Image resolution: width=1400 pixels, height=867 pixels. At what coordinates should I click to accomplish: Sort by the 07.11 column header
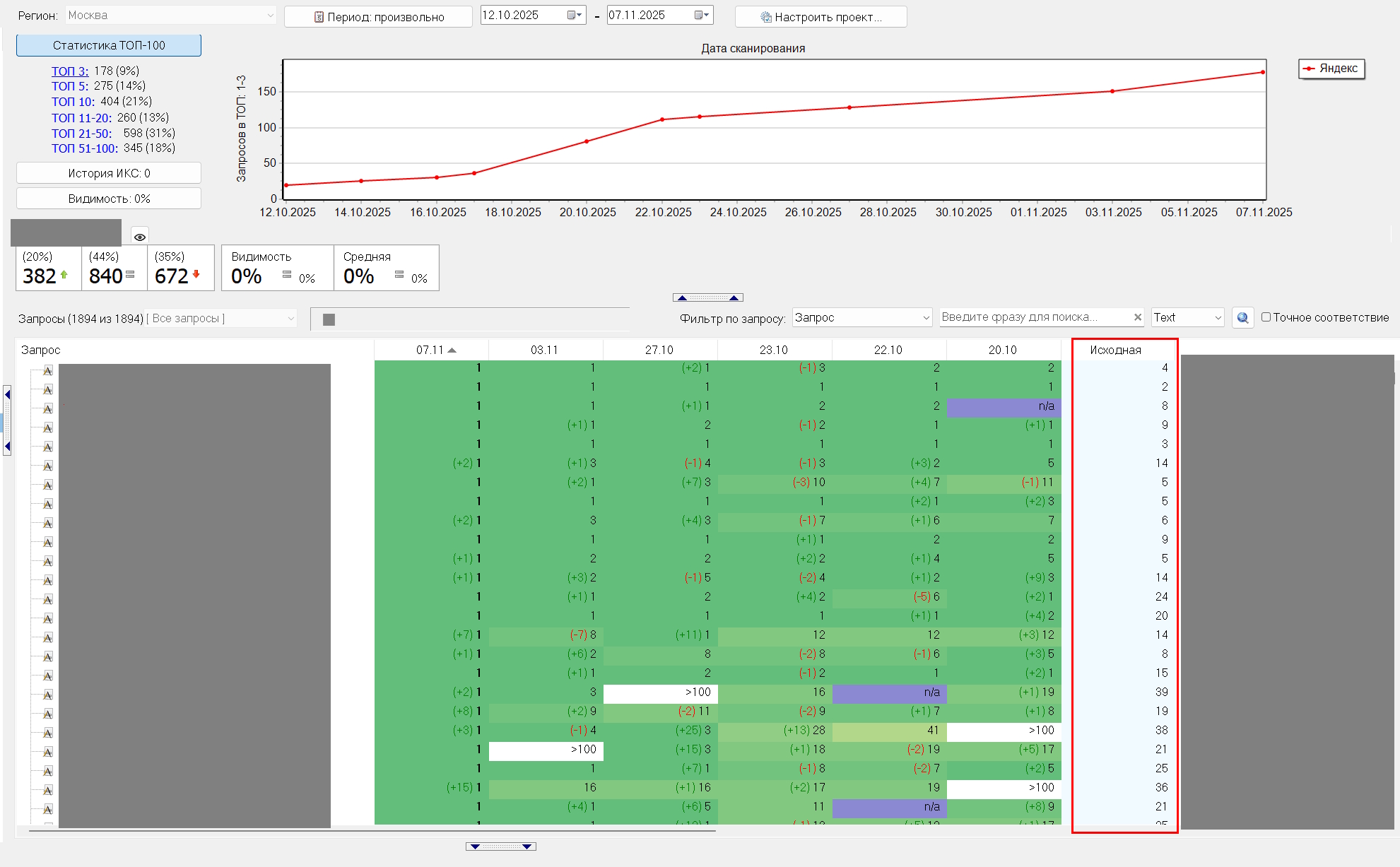pos(430,350)
